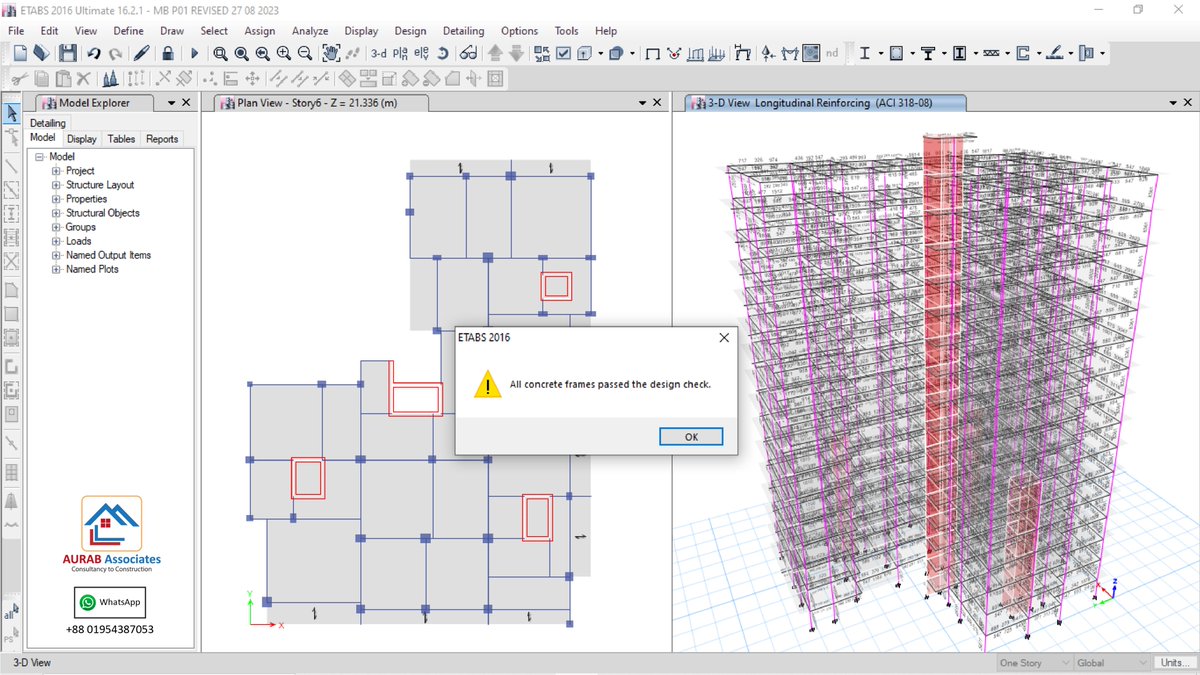The image size is (1200, 675).
Task: Toggle the model lock padlock
Action: click(167, 53)
